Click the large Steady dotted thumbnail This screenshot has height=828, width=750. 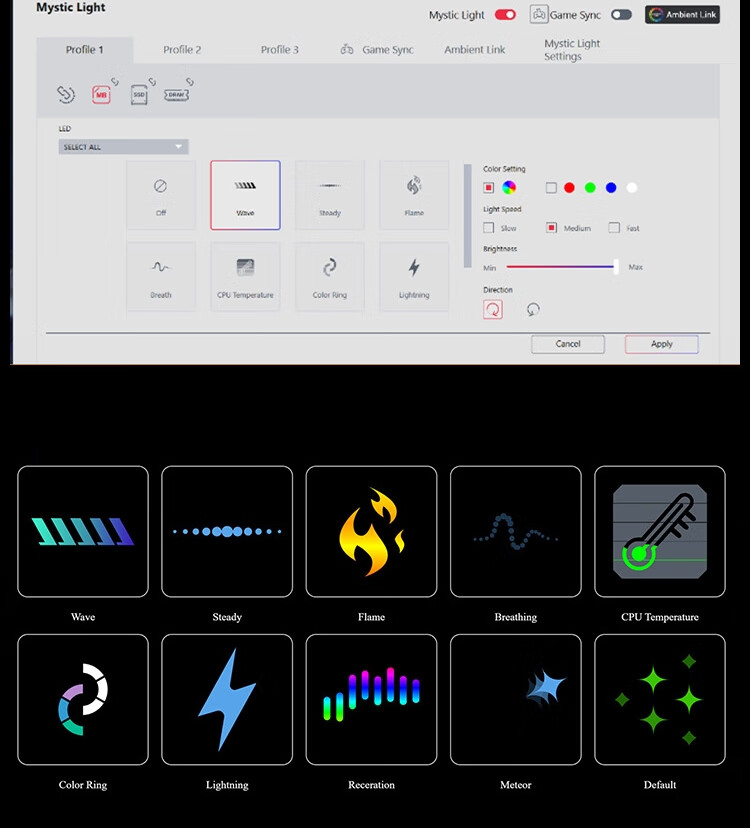pos(227,531)
